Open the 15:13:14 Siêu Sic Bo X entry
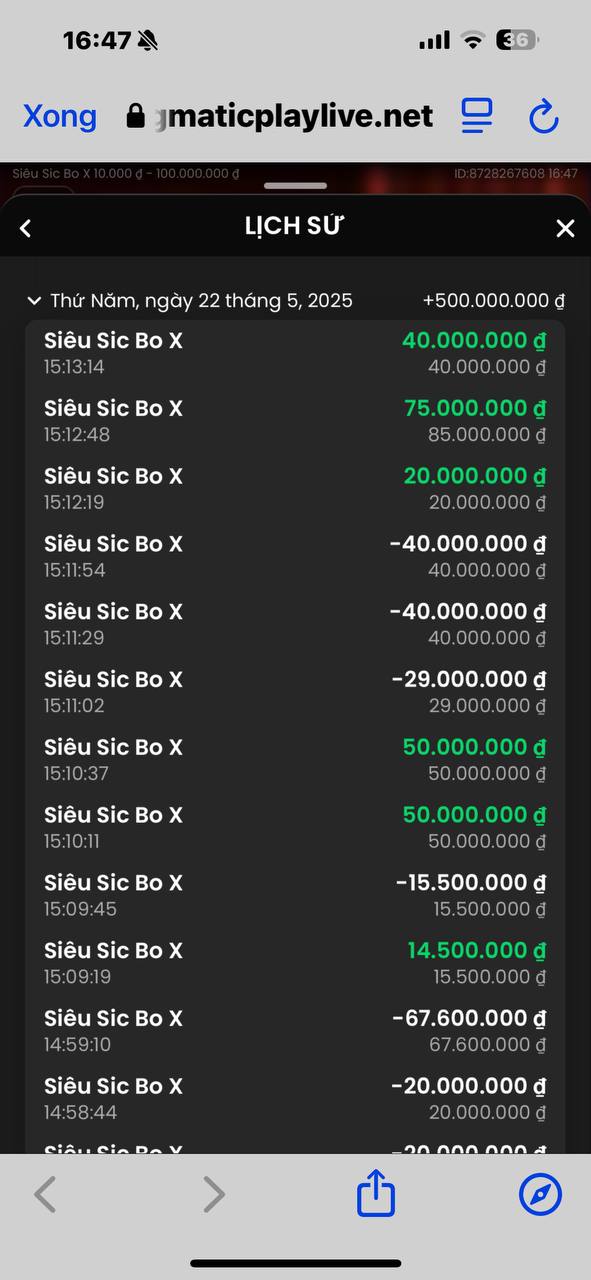591x1280 pixels. point(295,353)
